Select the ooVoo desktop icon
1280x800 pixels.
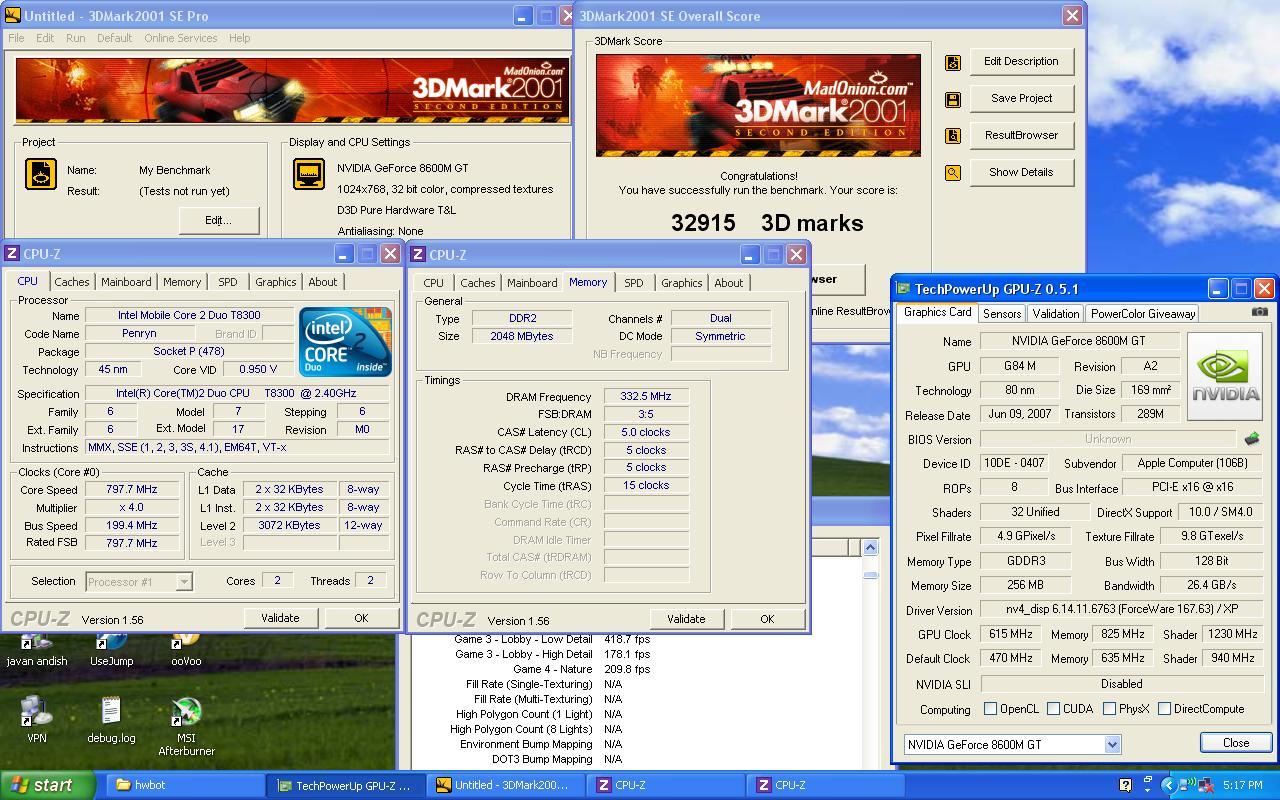186,649
